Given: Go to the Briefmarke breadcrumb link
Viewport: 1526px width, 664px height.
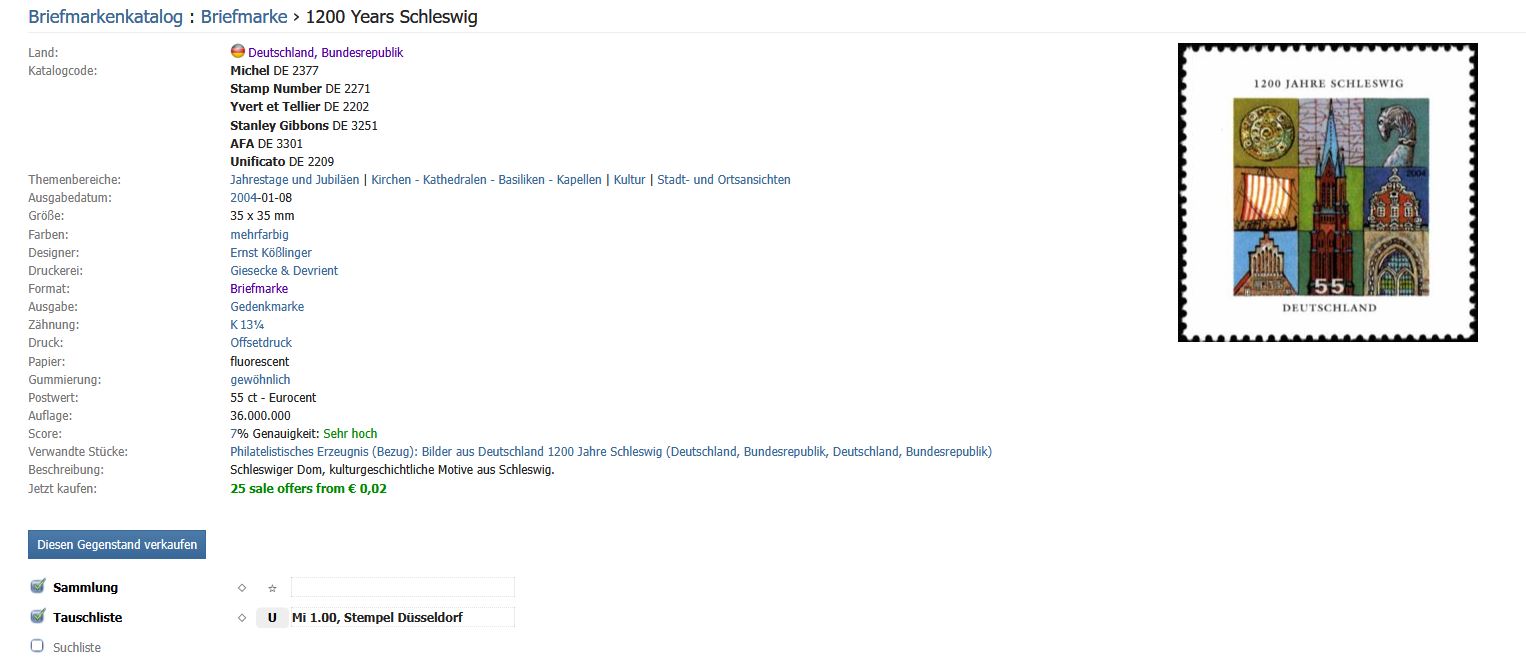Looking at the screenshot, I should click(x=243, y=17).
